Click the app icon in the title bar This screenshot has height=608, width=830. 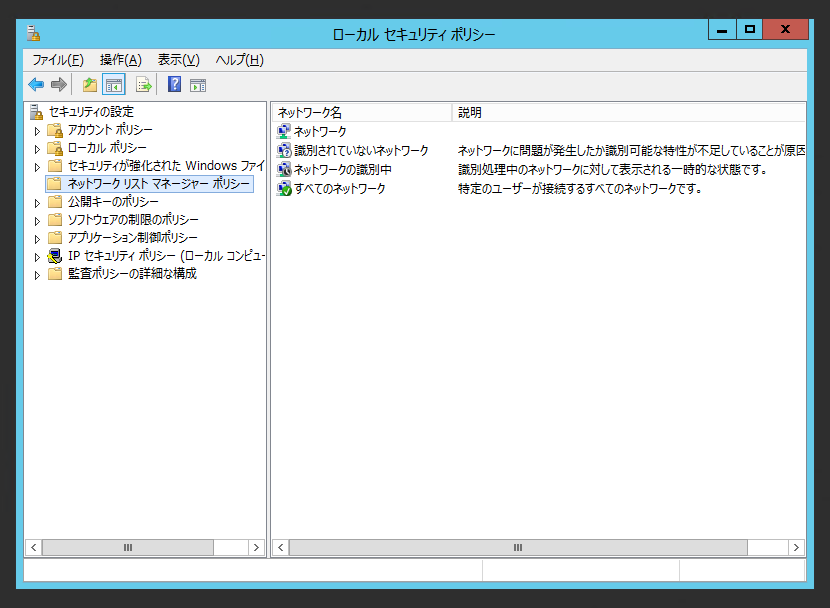click(33, 33)
